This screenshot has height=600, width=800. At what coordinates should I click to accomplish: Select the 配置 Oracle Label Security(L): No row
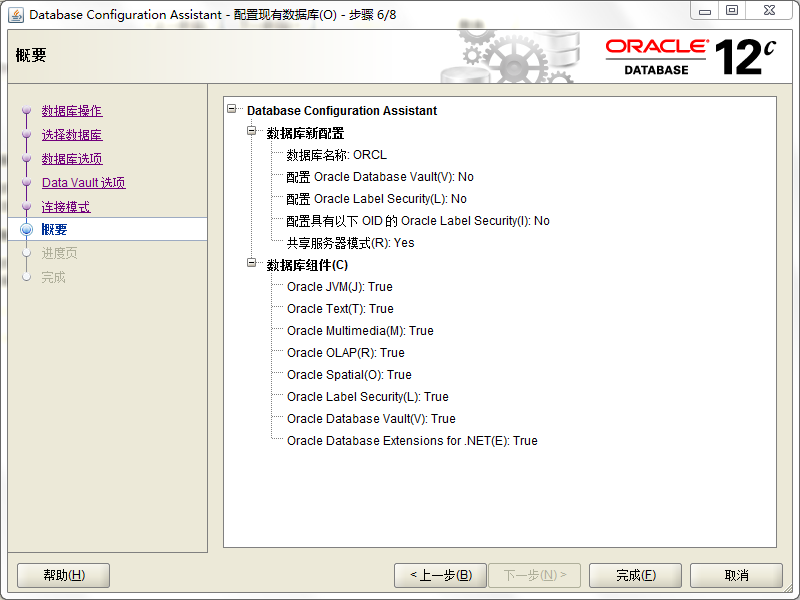click(377, 199)
